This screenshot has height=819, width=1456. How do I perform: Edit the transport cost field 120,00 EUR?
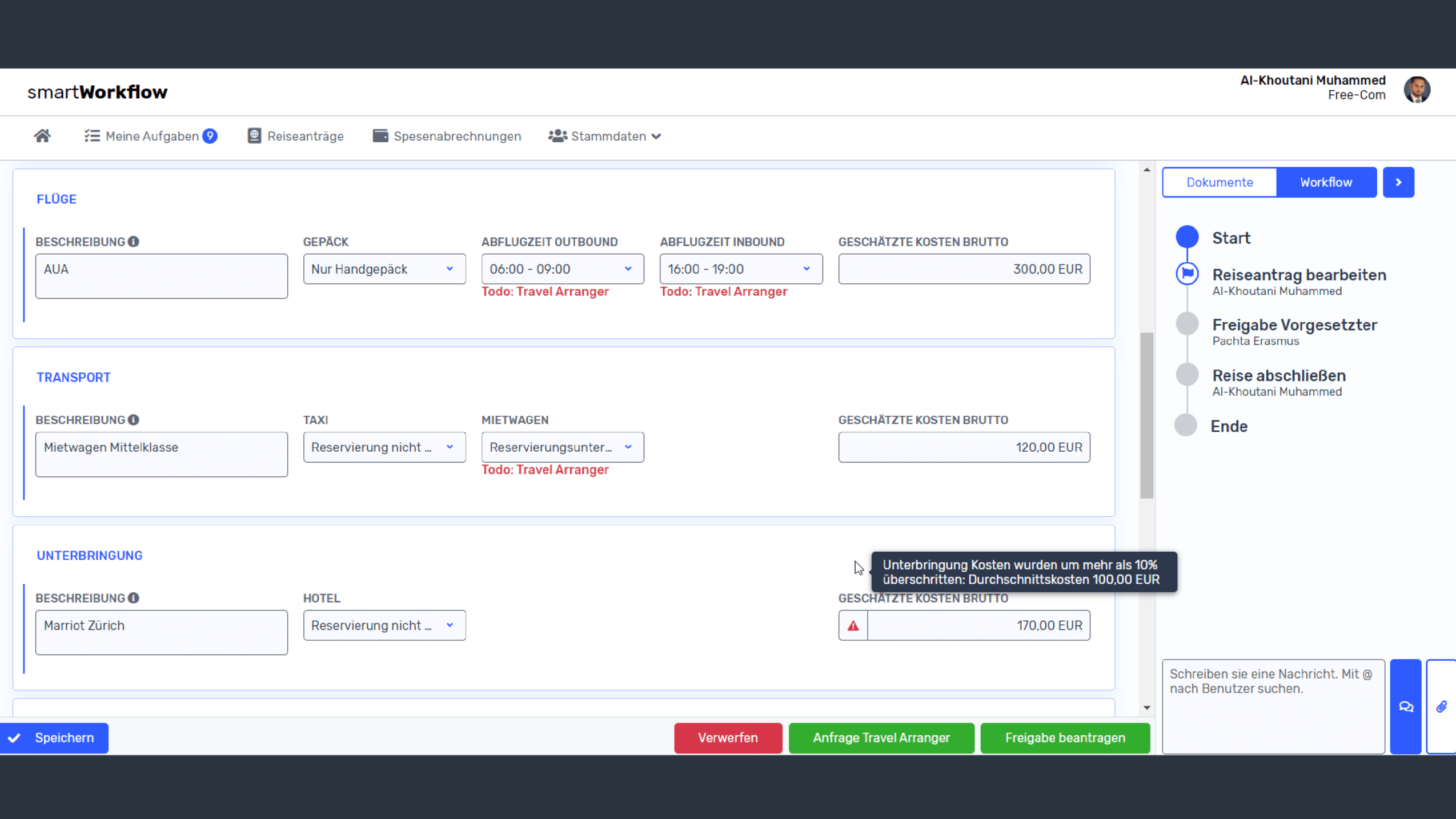[964, 447]
